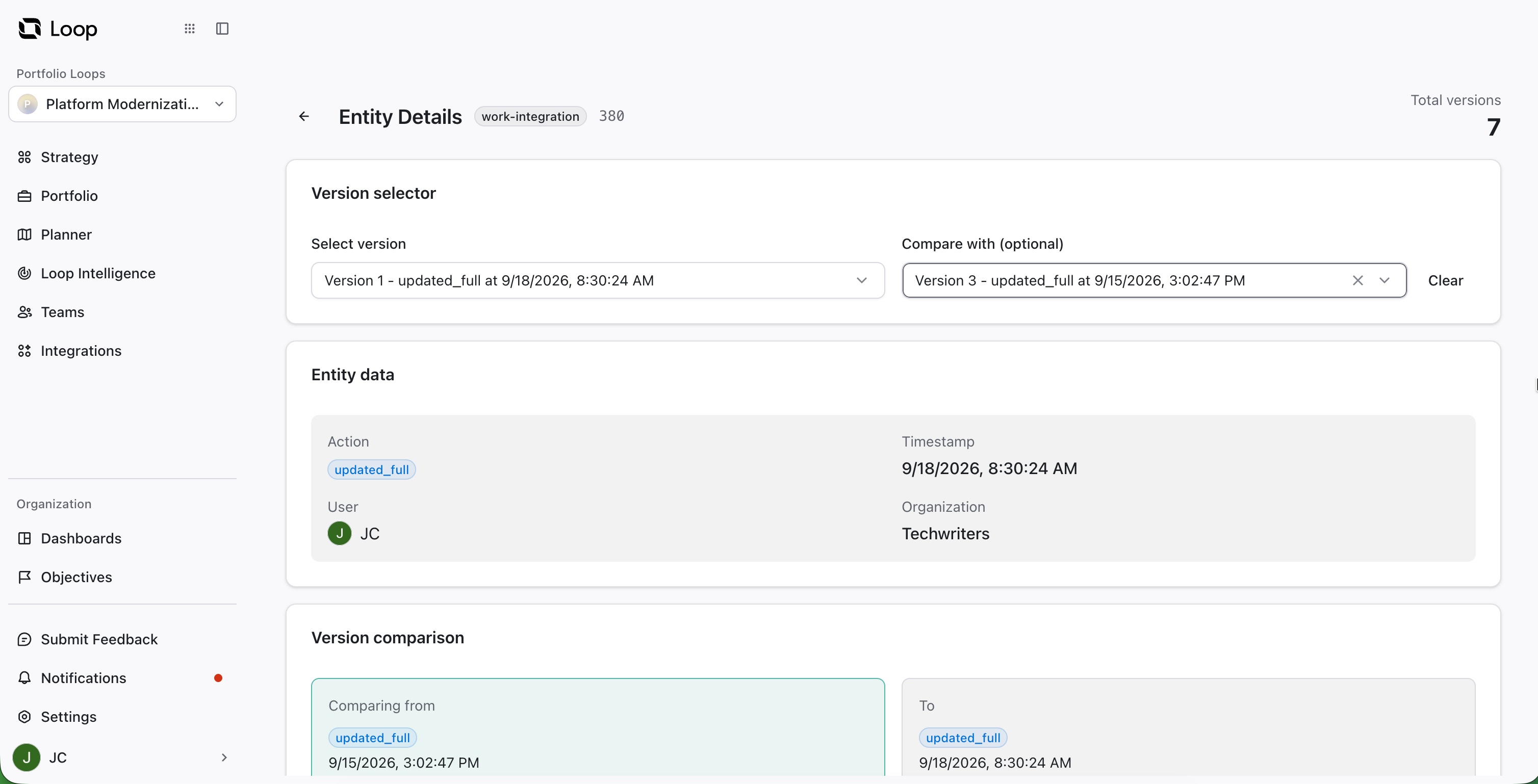The height and width of the screenshot is (784, 1538).
Task: Click the Portfolio briefcase icon
Action: (x=24, y=196)
